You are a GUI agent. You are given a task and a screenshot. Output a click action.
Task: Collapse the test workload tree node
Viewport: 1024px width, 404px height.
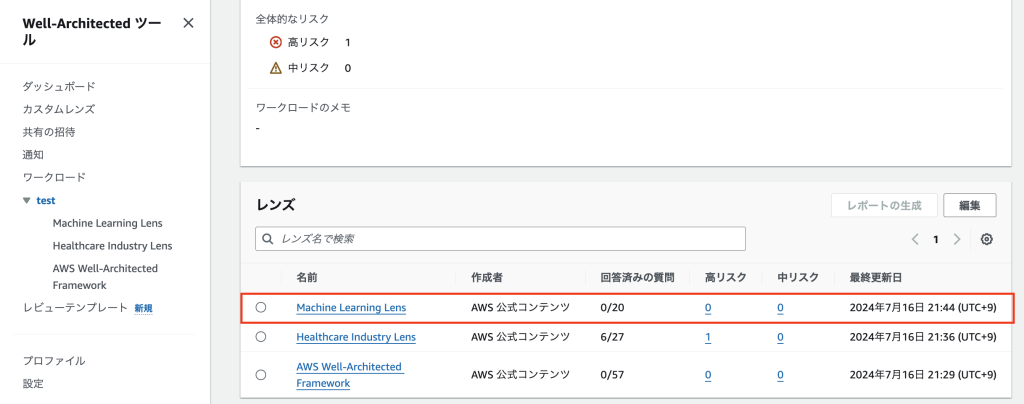tap(26, 201)
